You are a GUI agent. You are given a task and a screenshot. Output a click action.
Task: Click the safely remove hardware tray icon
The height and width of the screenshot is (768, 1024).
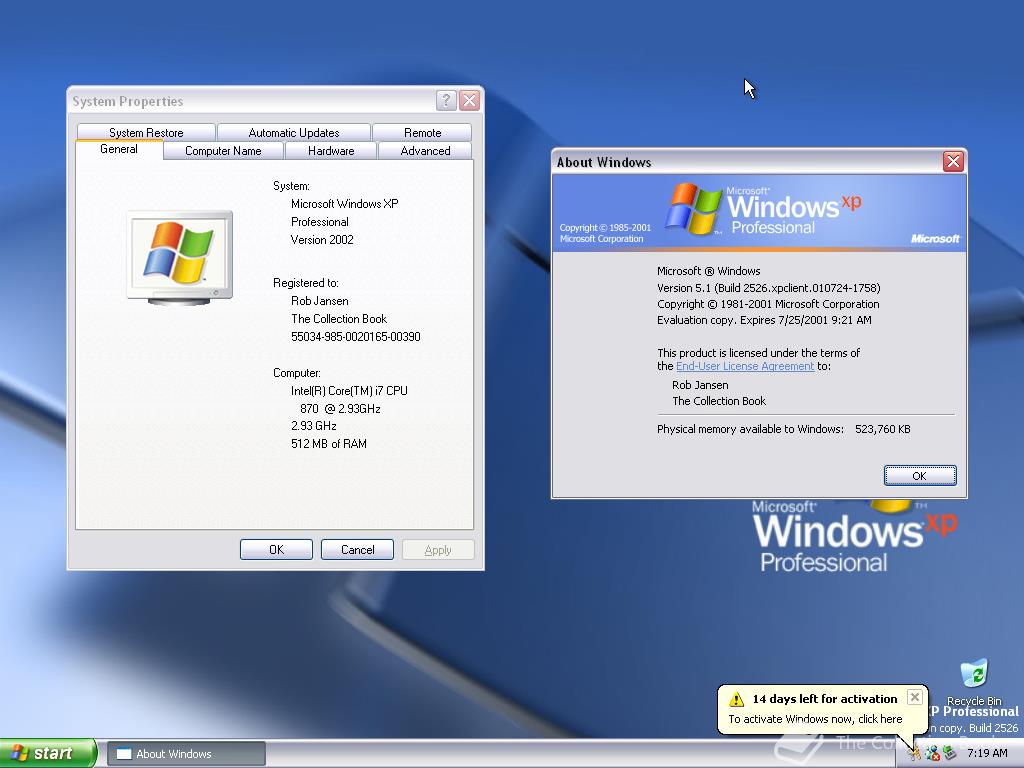[x=950, y=753]
